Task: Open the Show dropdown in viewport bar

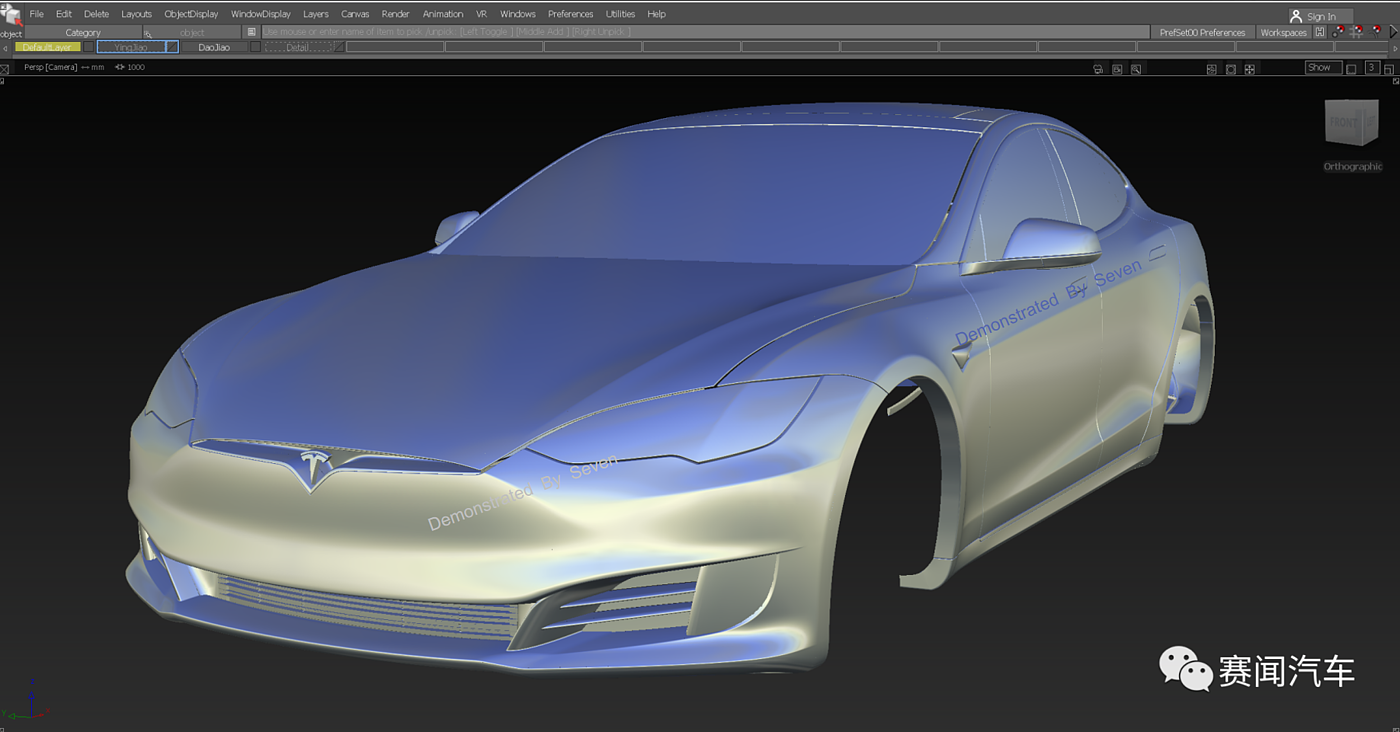Action: 1322,68
